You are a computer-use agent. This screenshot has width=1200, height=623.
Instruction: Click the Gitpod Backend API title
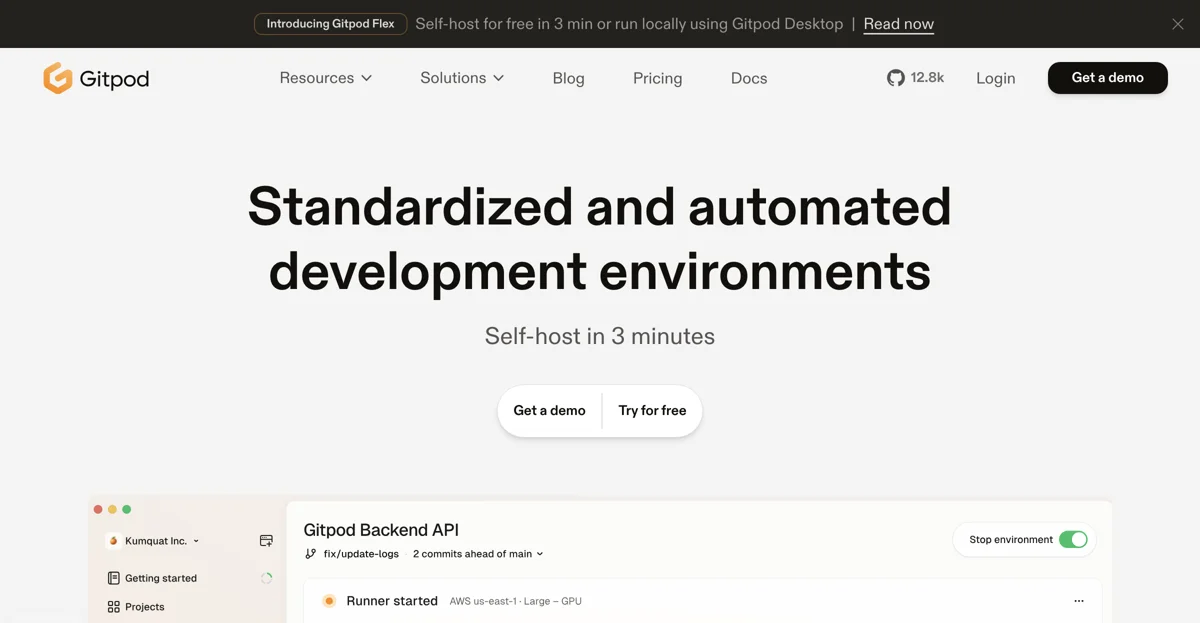[x=381, y=530]
